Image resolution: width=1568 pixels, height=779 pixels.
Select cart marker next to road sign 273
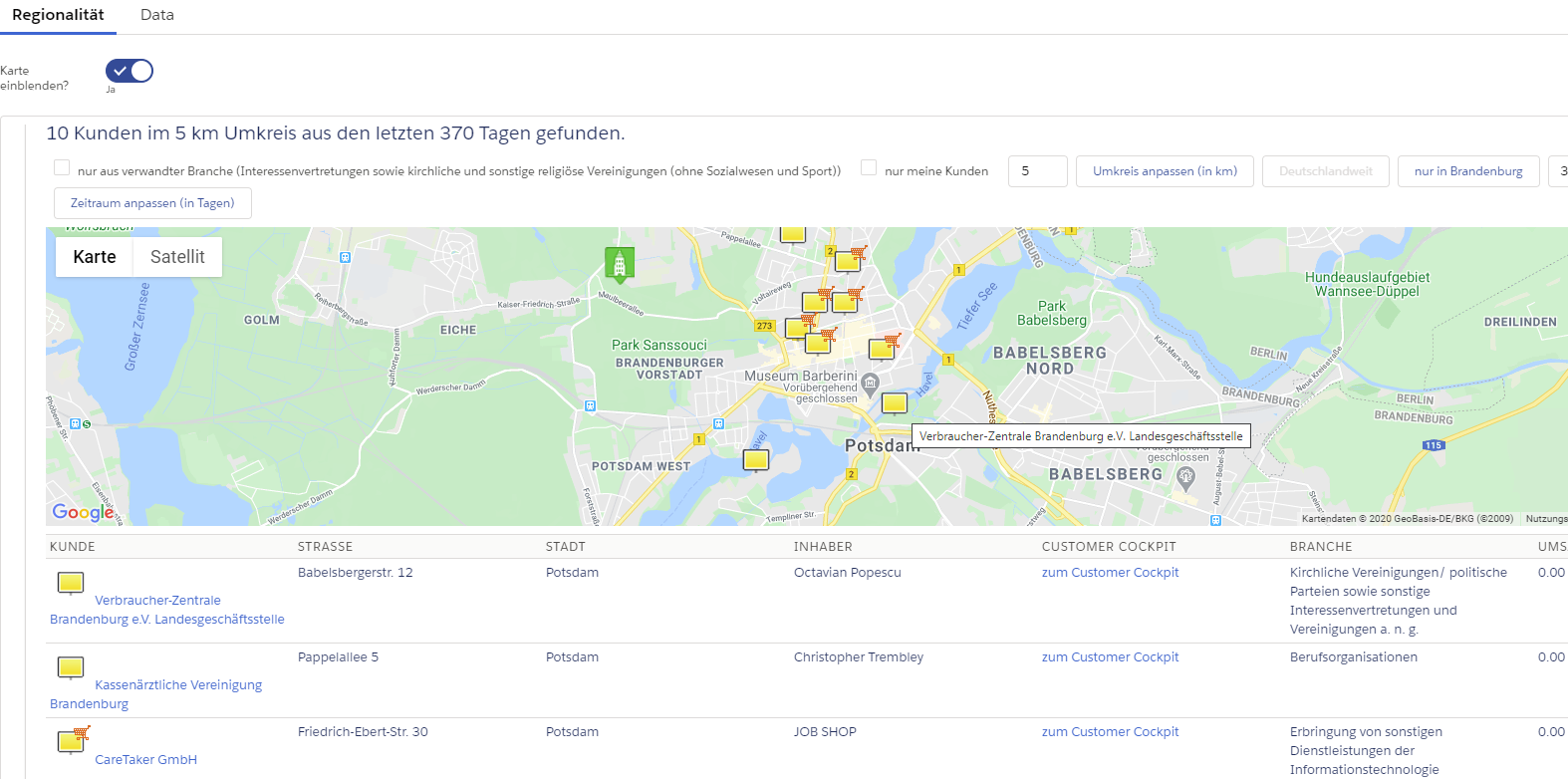click(800, 327)
